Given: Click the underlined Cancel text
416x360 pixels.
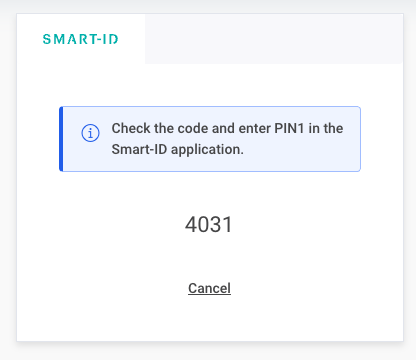Looking at the screenshot, I should click(209, 288).
